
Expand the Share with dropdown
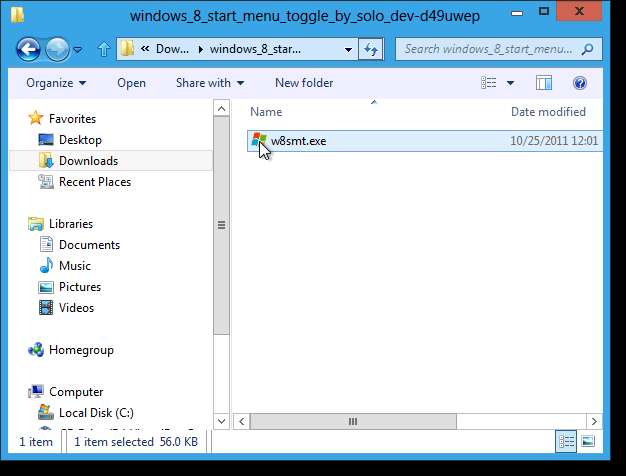[210, 83]
